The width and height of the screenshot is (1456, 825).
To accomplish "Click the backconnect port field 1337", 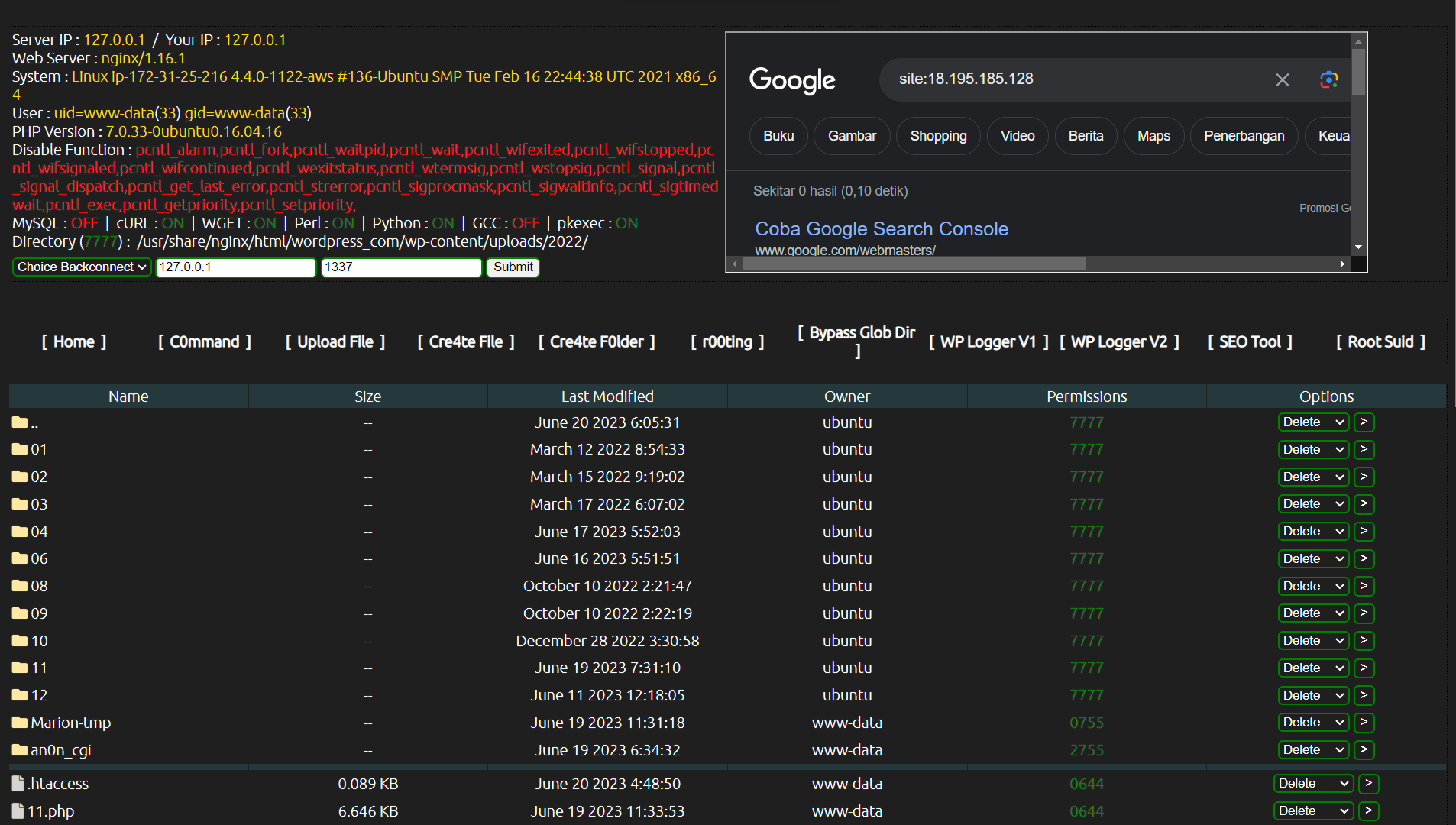I will (401, 267).
